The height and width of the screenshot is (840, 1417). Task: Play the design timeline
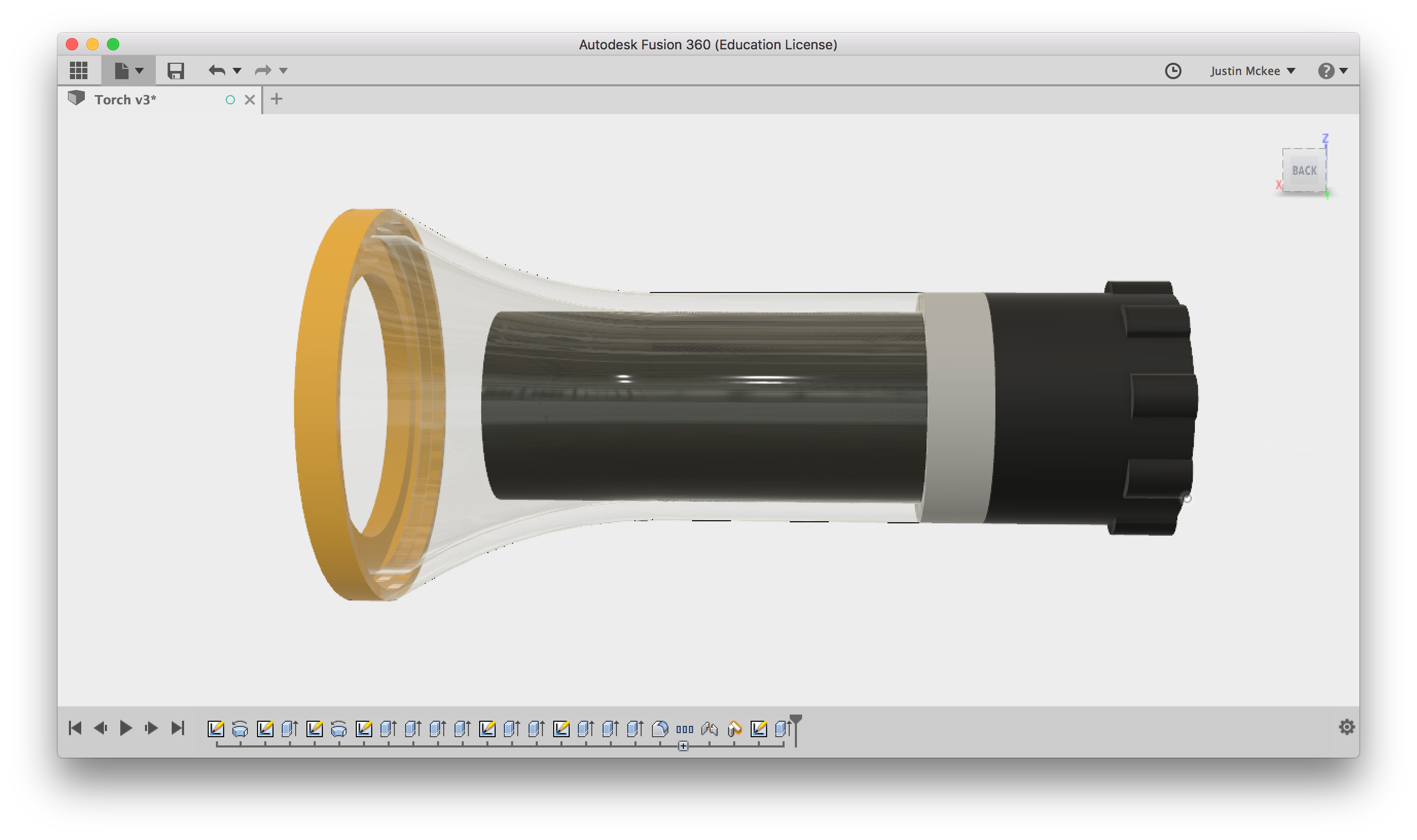[x=125, y=728]
